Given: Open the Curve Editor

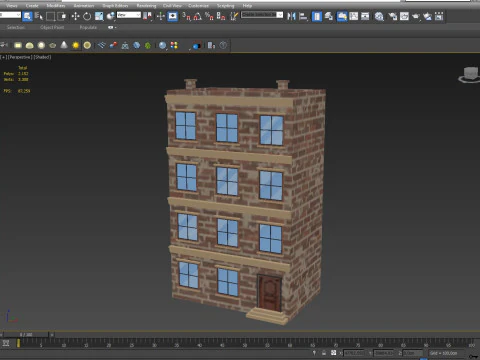Looking at the screenshot, I should [x=354, y=16].
